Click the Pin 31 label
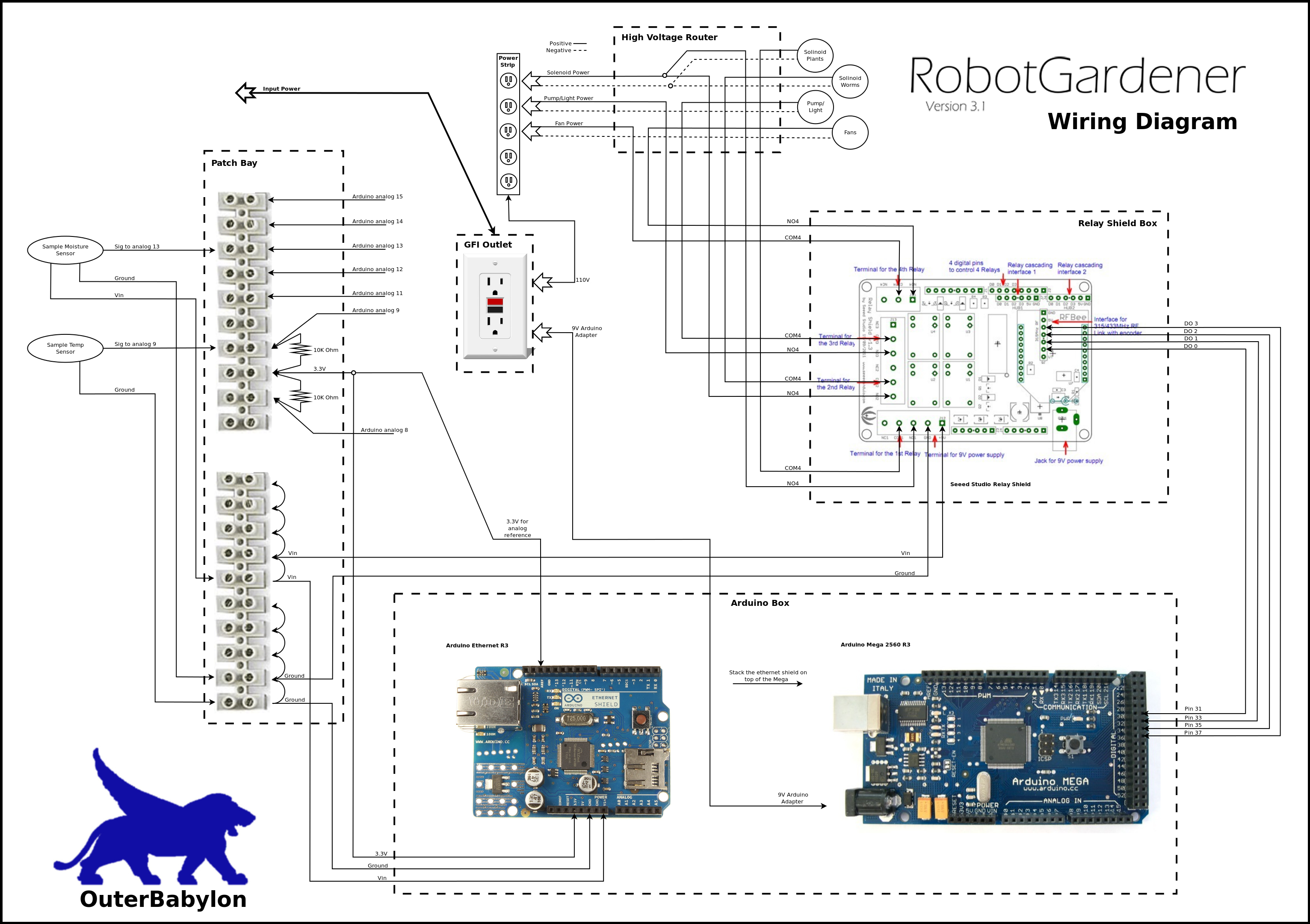1310x924 pixels. [1192, 709]
